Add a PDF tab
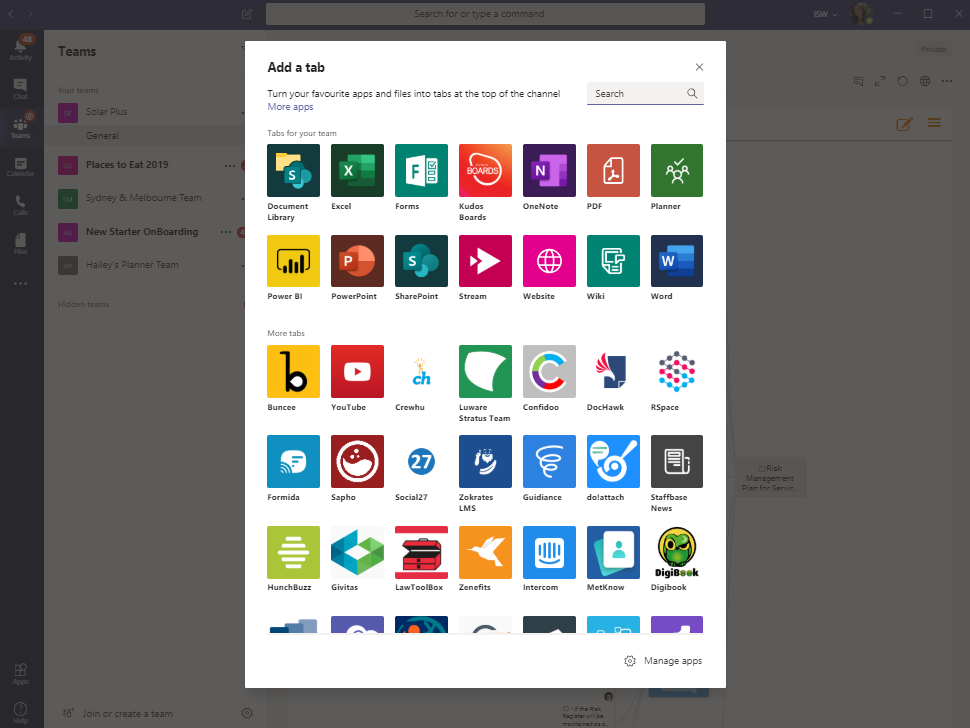 [613, 170]
